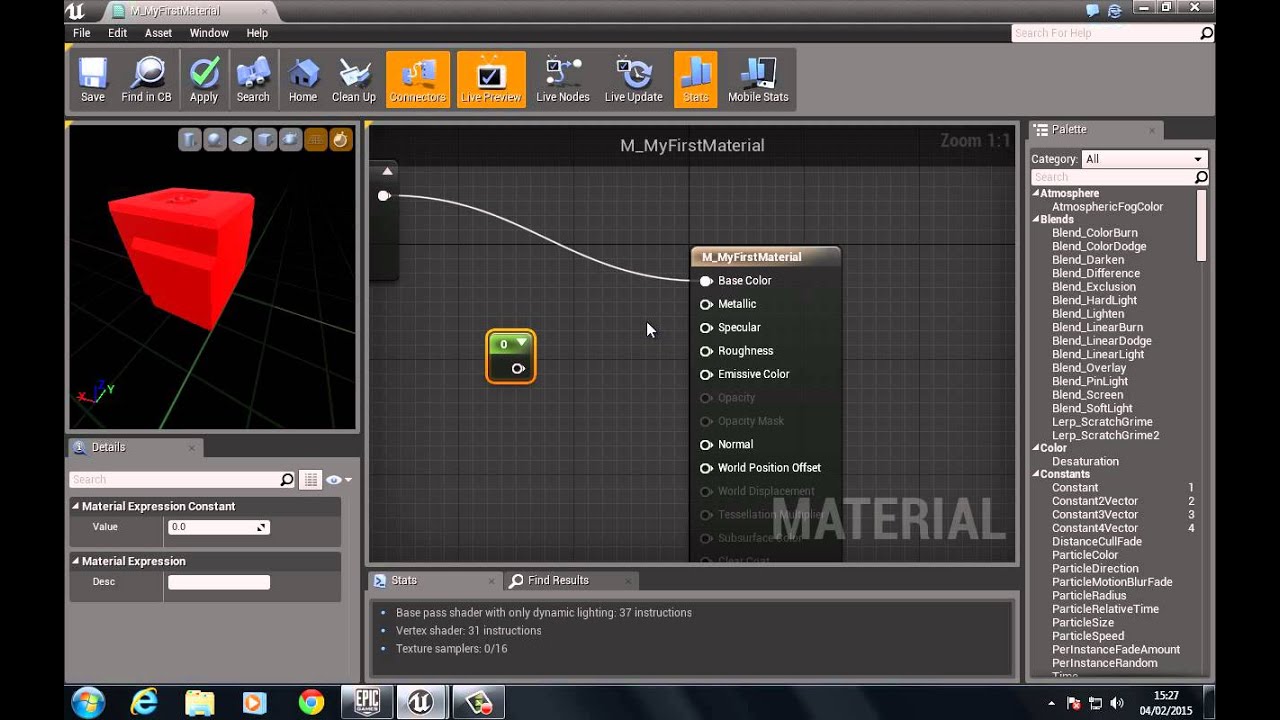Screen dimensions: 1280x720
Task: Open the Edit menu
Action: click(118, 33)
